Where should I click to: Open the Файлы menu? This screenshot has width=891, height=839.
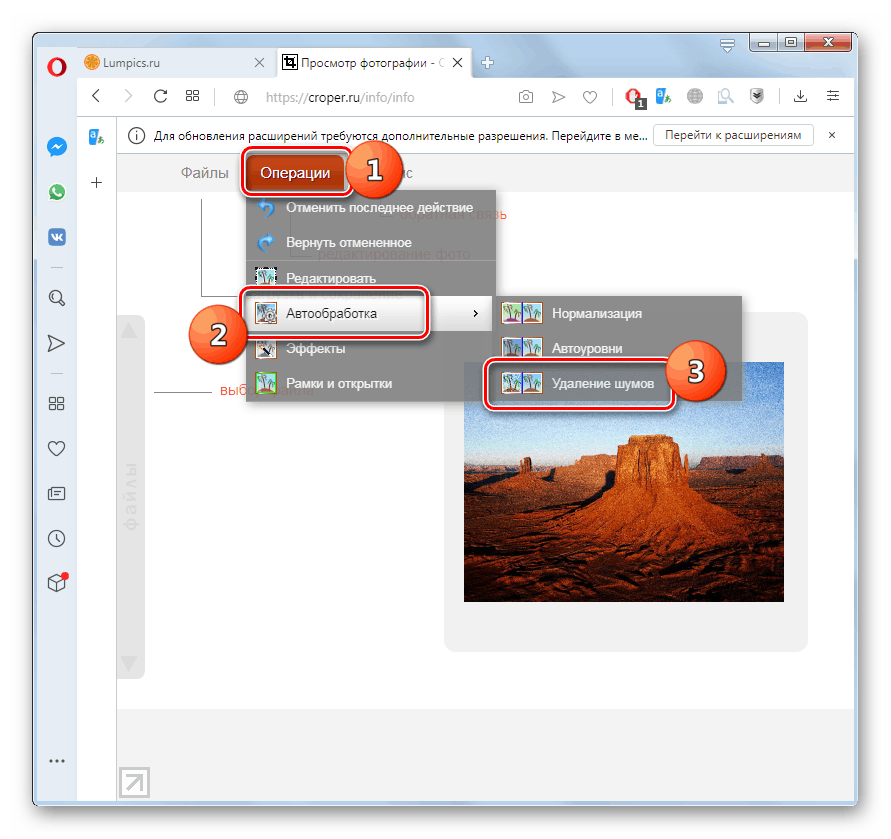(205, 173)
